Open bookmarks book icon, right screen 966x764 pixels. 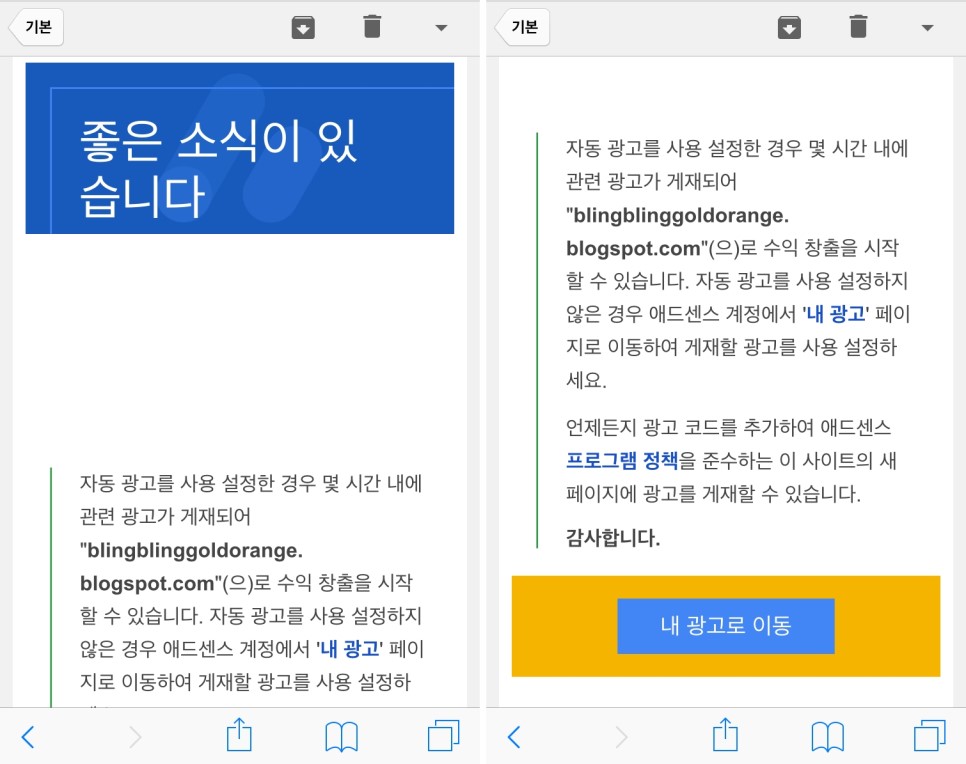pos(827,737)
